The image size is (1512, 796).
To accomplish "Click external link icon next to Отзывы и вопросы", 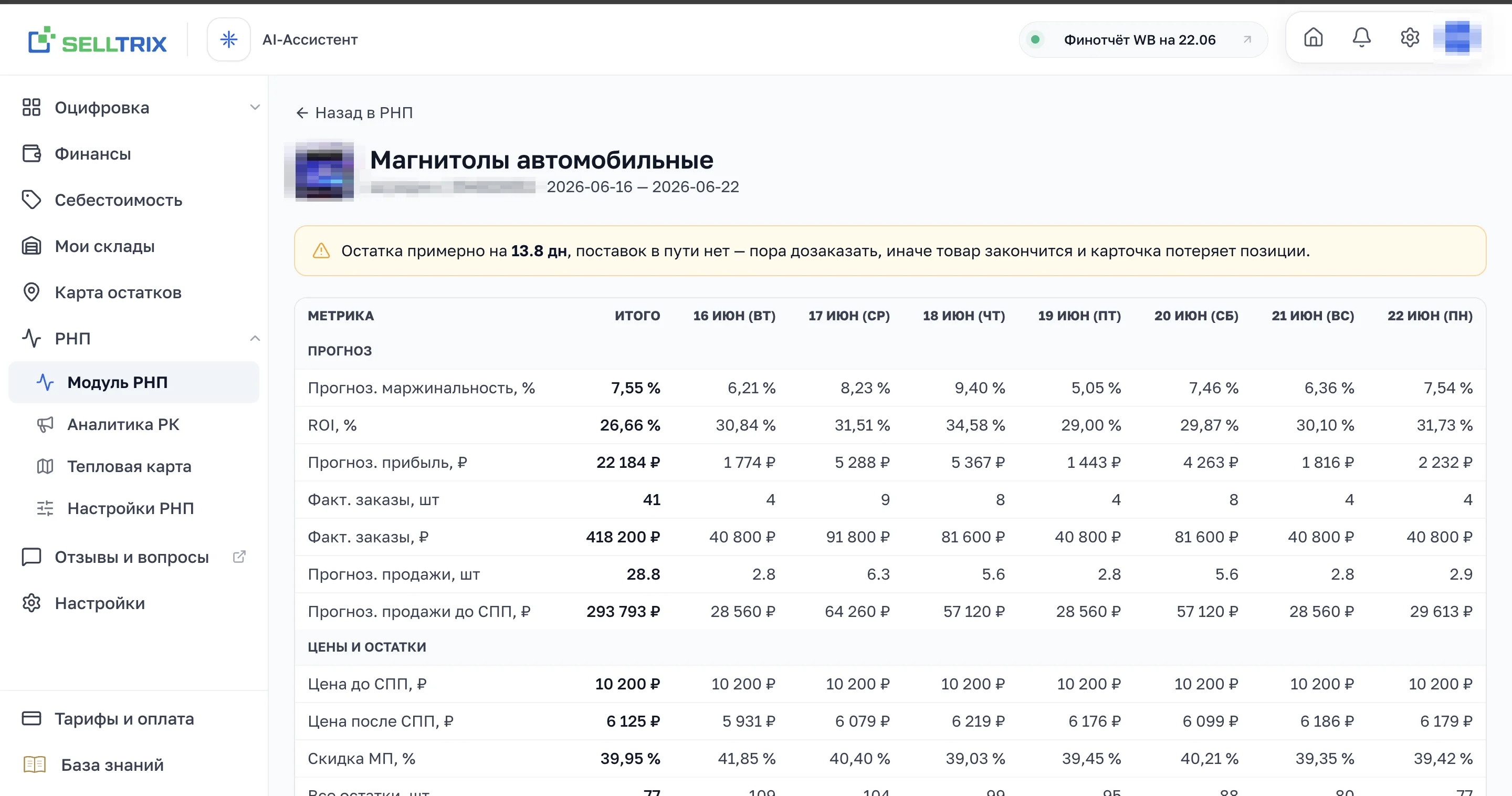I will click(x=239, y=557).
